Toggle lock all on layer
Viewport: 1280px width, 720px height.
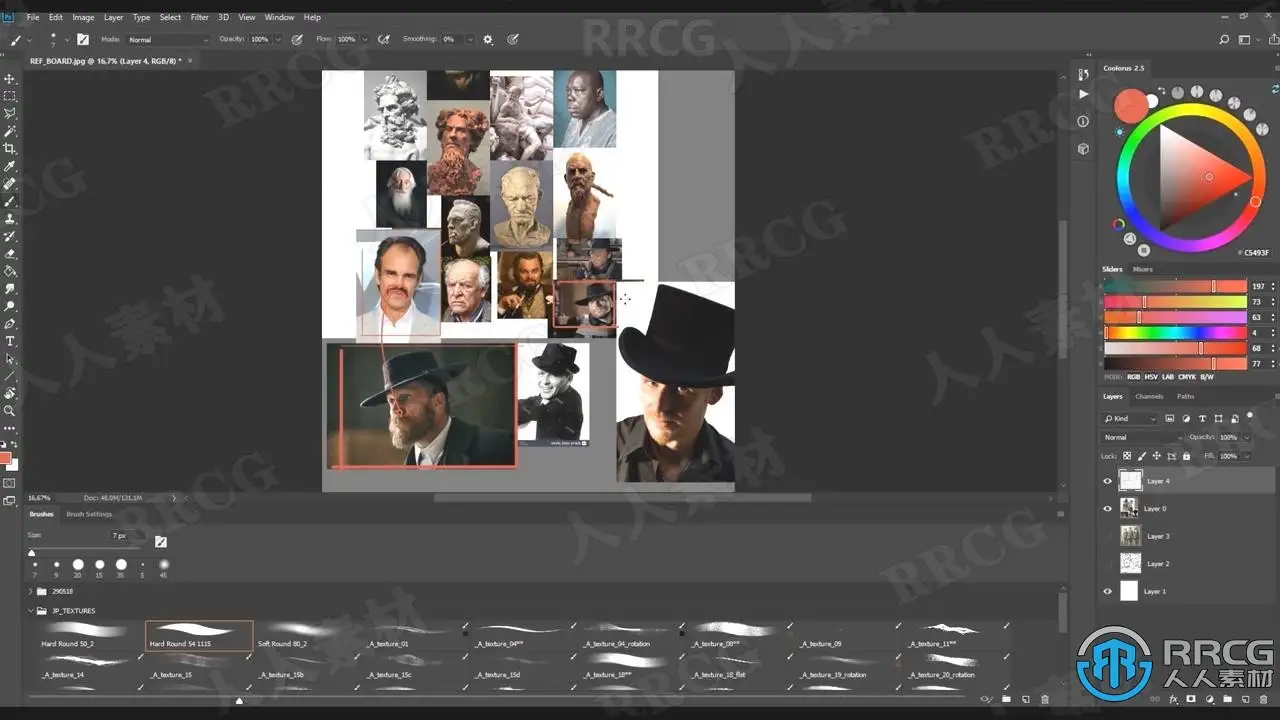pyautogui.click(x=1186, y=456)
